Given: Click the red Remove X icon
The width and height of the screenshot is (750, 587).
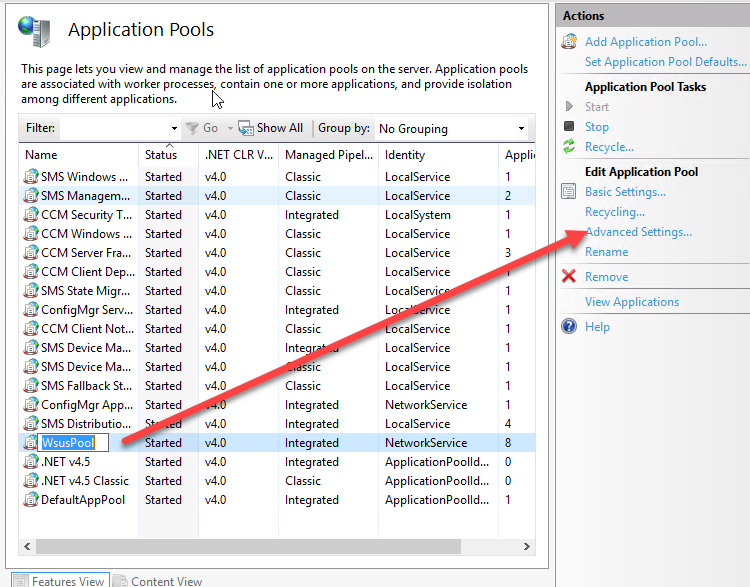Looking at the screenshot, I should click(x=569, y=277).
